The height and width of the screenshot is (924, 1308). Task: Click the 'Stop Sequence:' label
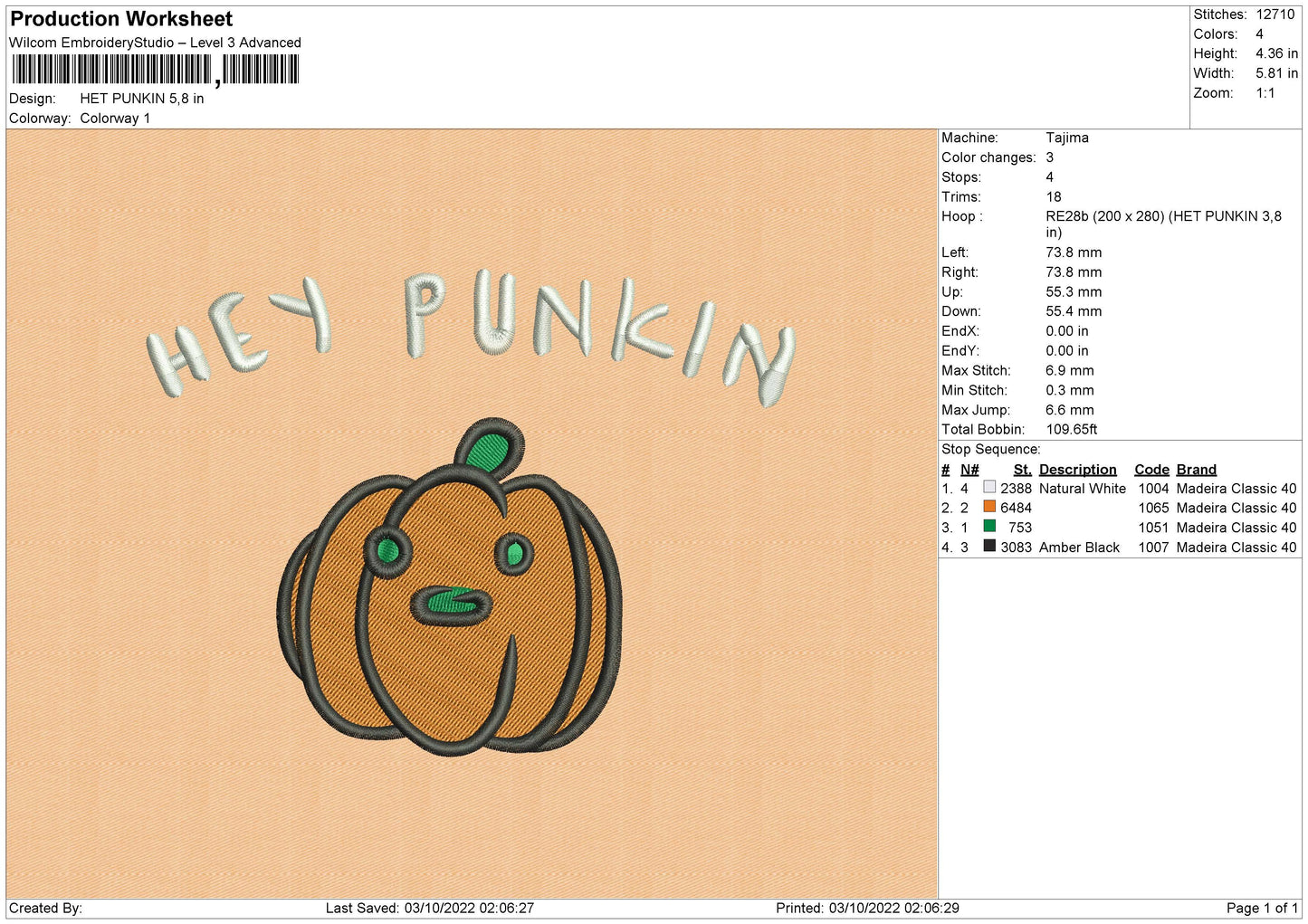pos(991,450)
